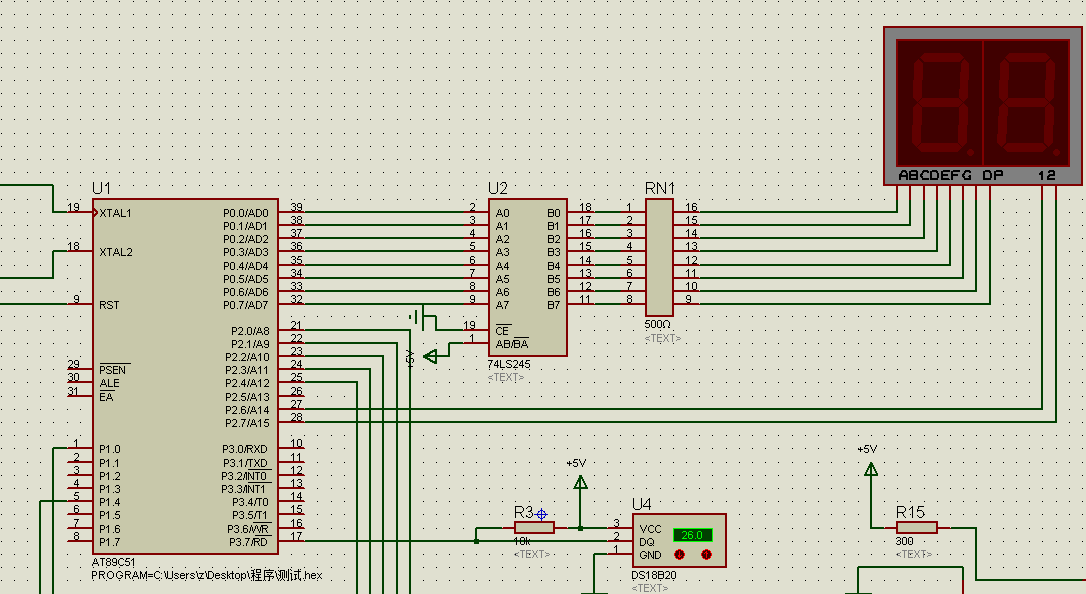Click the A0 pin label on U2
Image resolution: width=1086 pixels, height=594 pixels.
(x=502, y=213)
